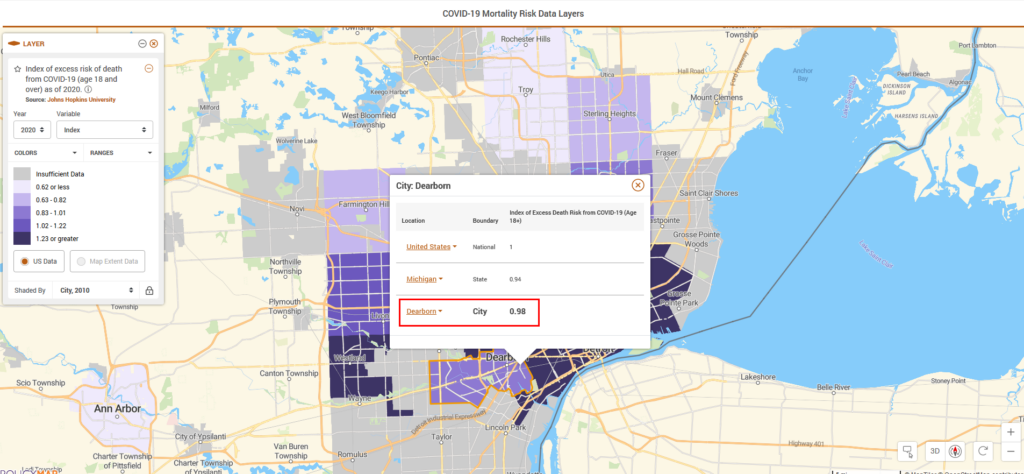Expand the COLORS menu
Viewport: 1024px width, 474px height.
45,153
